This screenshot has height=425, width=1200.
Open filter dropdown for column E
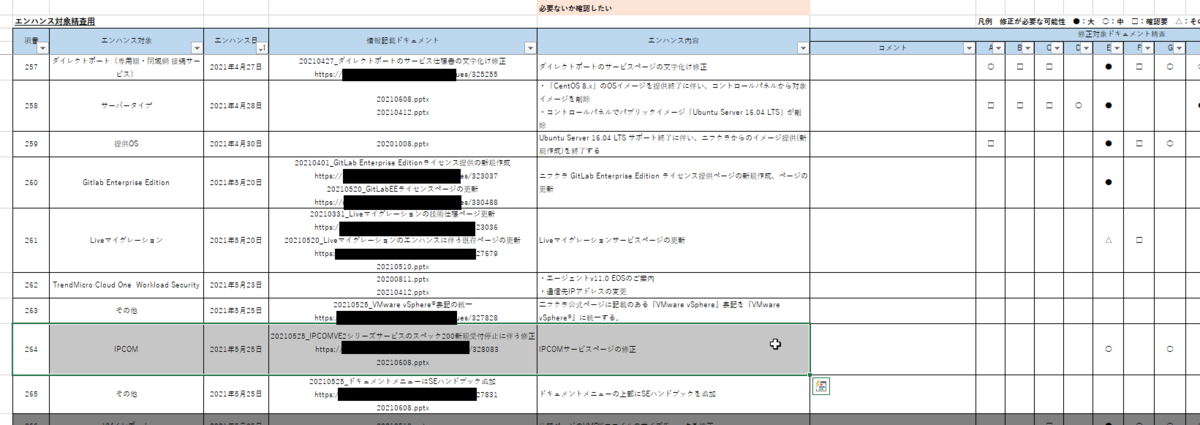coord(1119,47)
